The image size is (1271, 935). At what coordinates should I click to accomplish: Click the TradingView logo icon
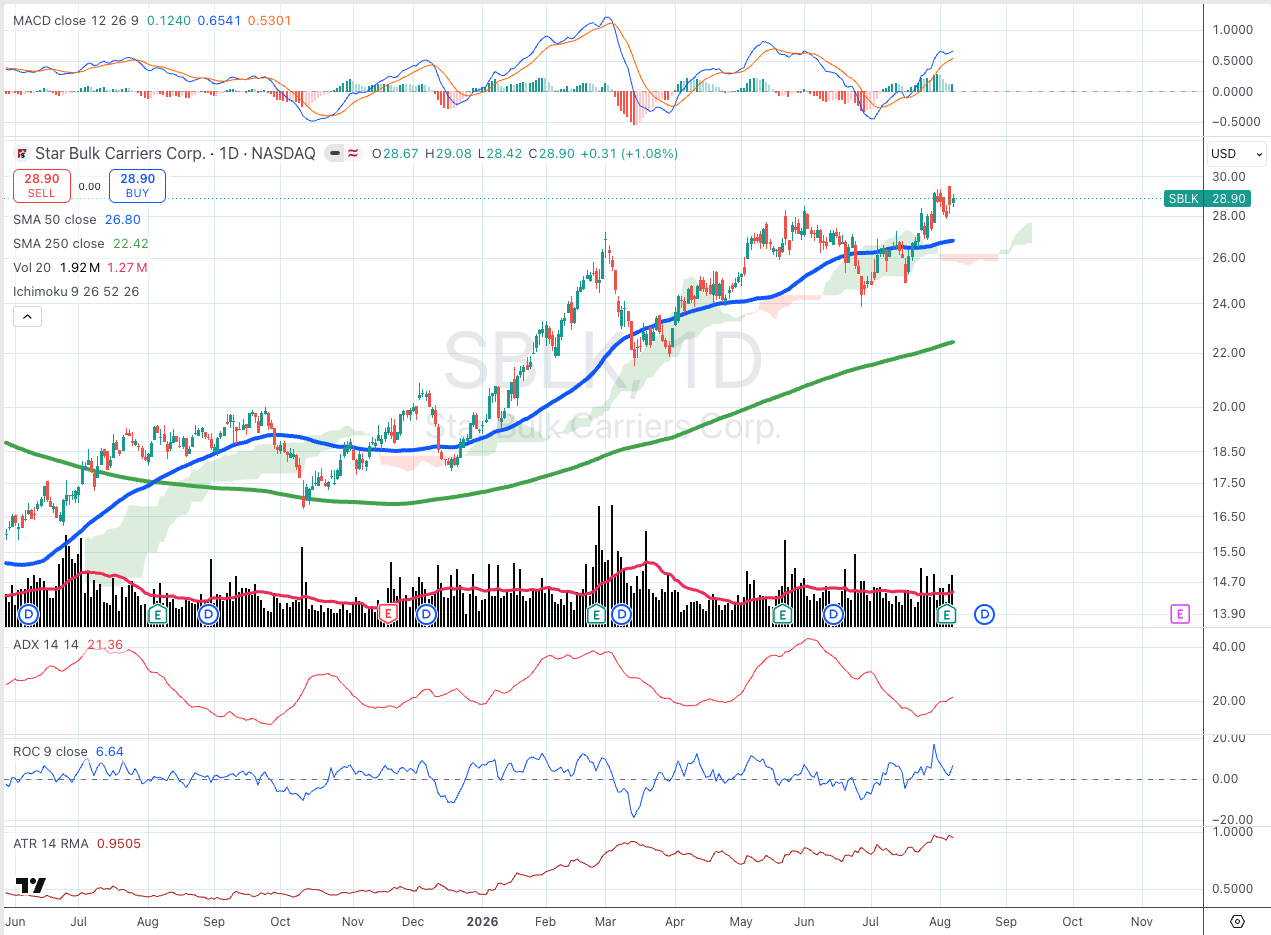tap(31, 886)
